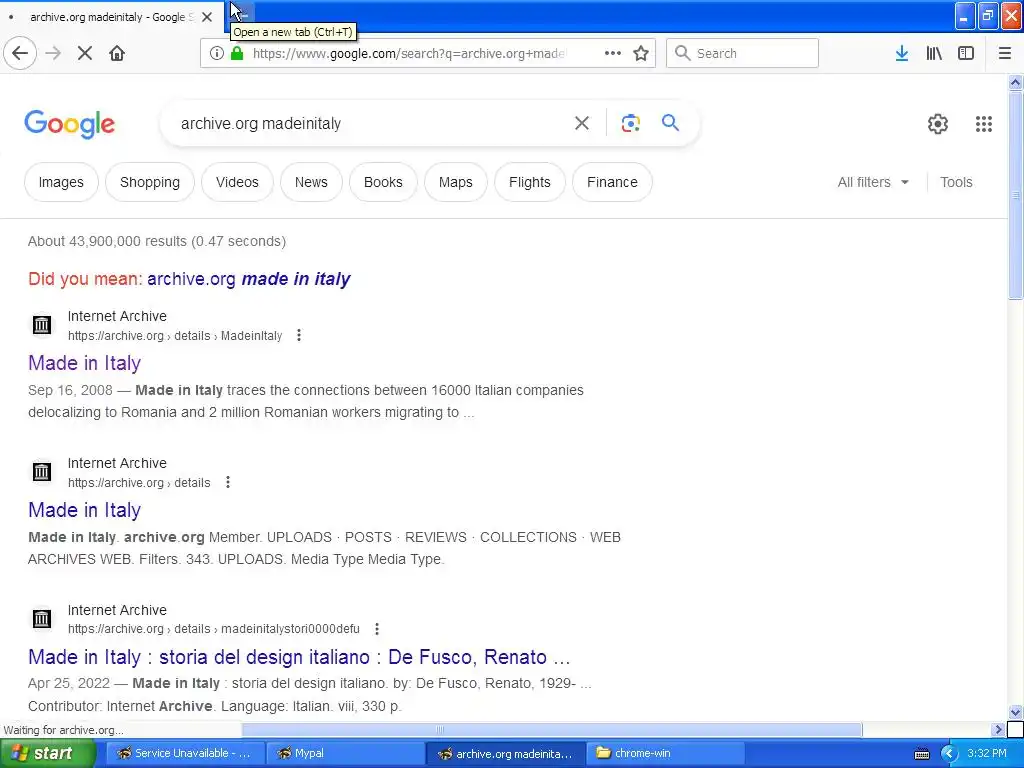Open the Library bookshelf icon
Viewport: 1024px width, 768px height.
pos(934,54)
